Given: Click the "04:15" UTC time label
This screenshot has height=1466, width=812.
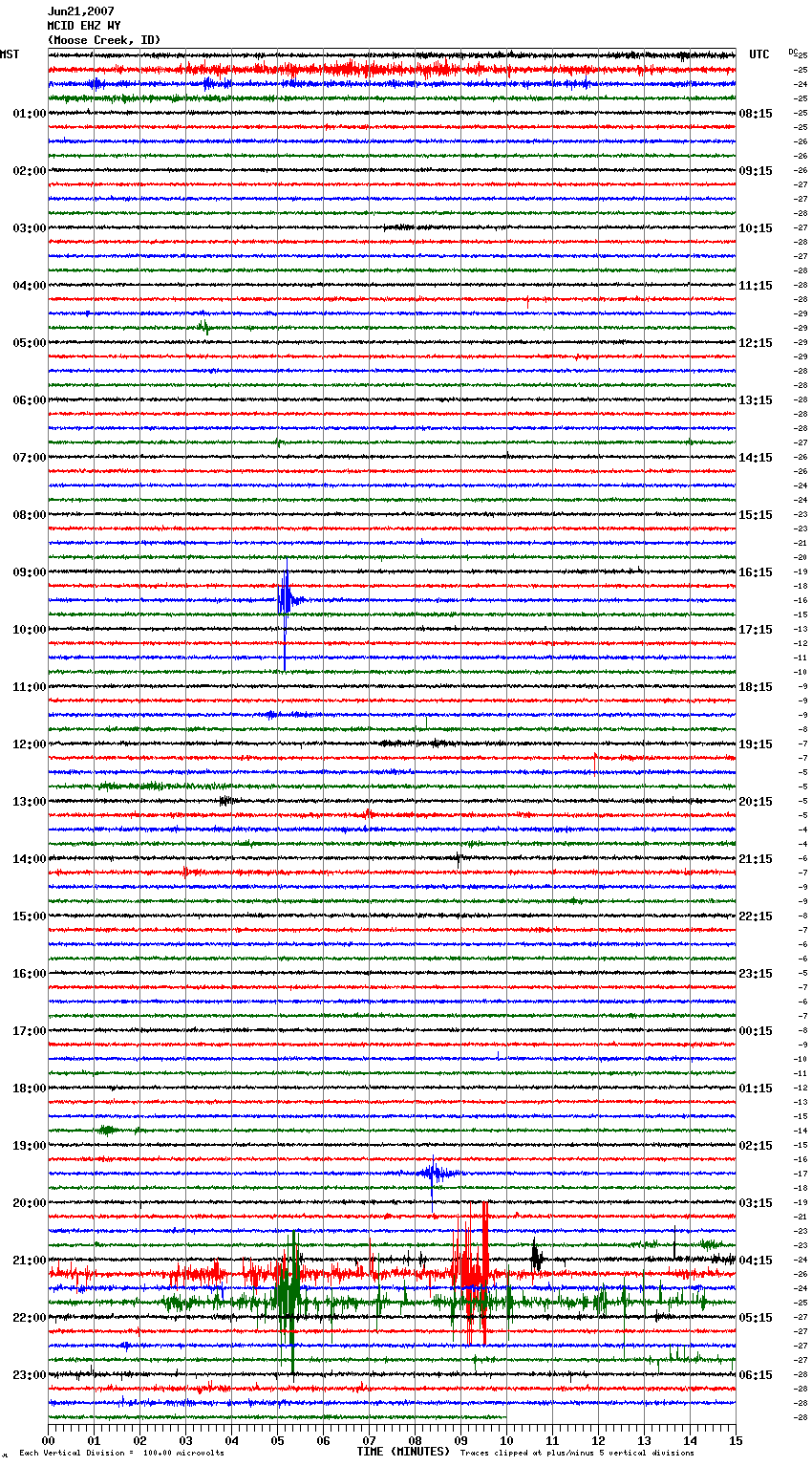Looking at the screenshot, I should pyautogui.click(x=756, y=1261).
